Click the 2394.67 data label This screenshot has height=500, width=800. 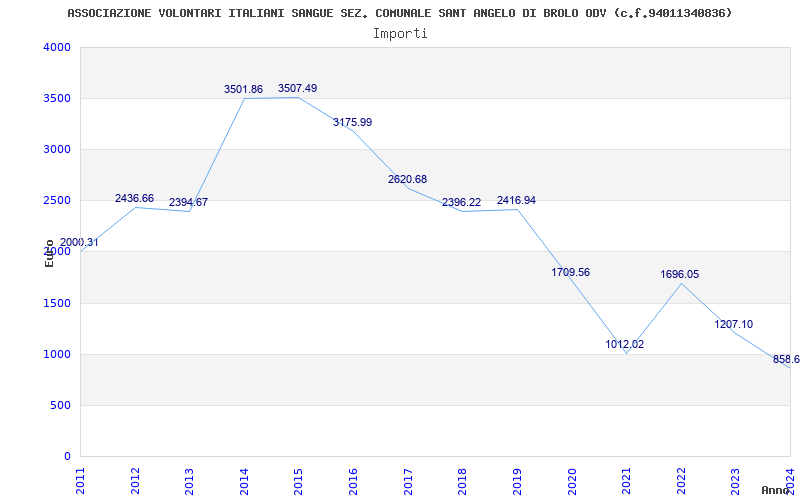click(x=188, y=202)
